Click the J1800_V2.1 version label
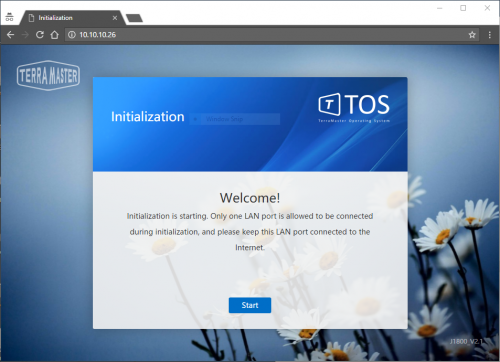The height and width of the screenshot is (362, 500). coord(466,341)
